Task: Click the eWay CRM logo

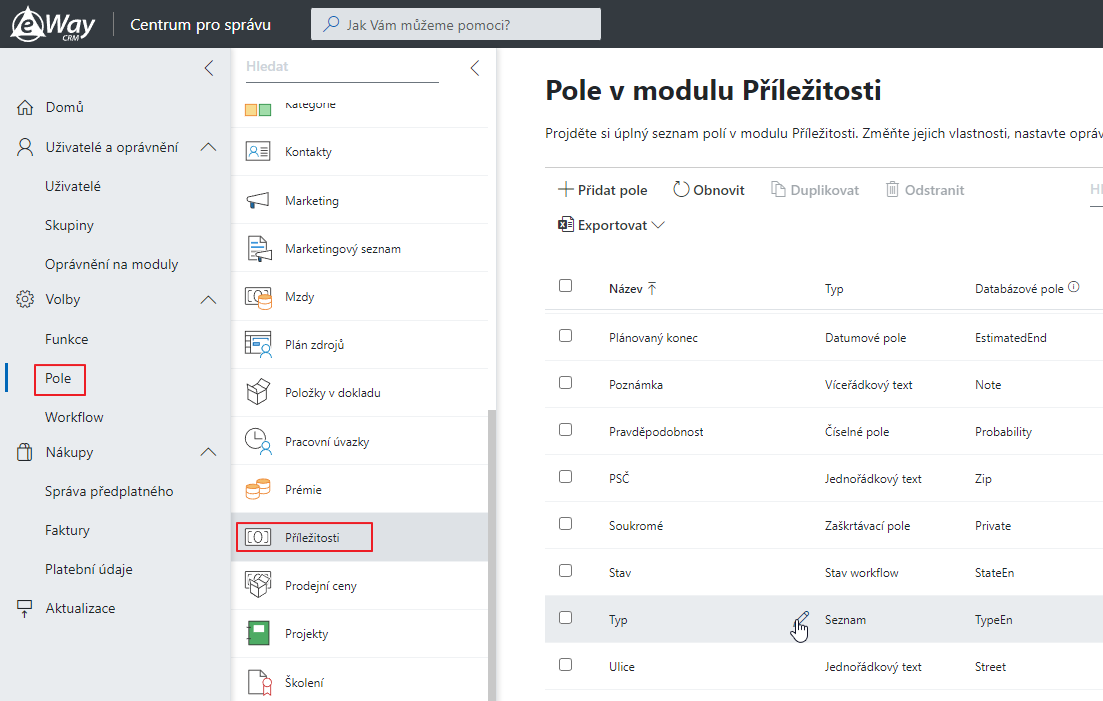Action: click(x=53, y=24)
